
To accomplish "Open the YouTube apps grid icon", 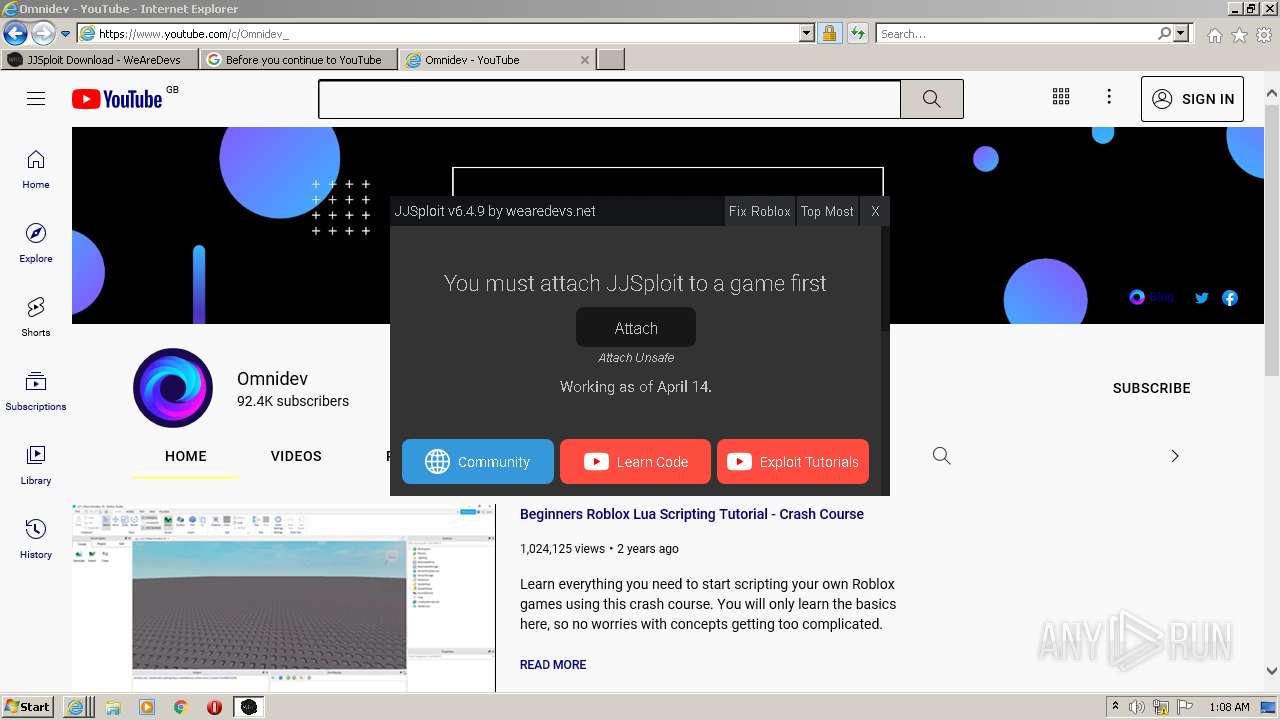I will point(1061,96).
